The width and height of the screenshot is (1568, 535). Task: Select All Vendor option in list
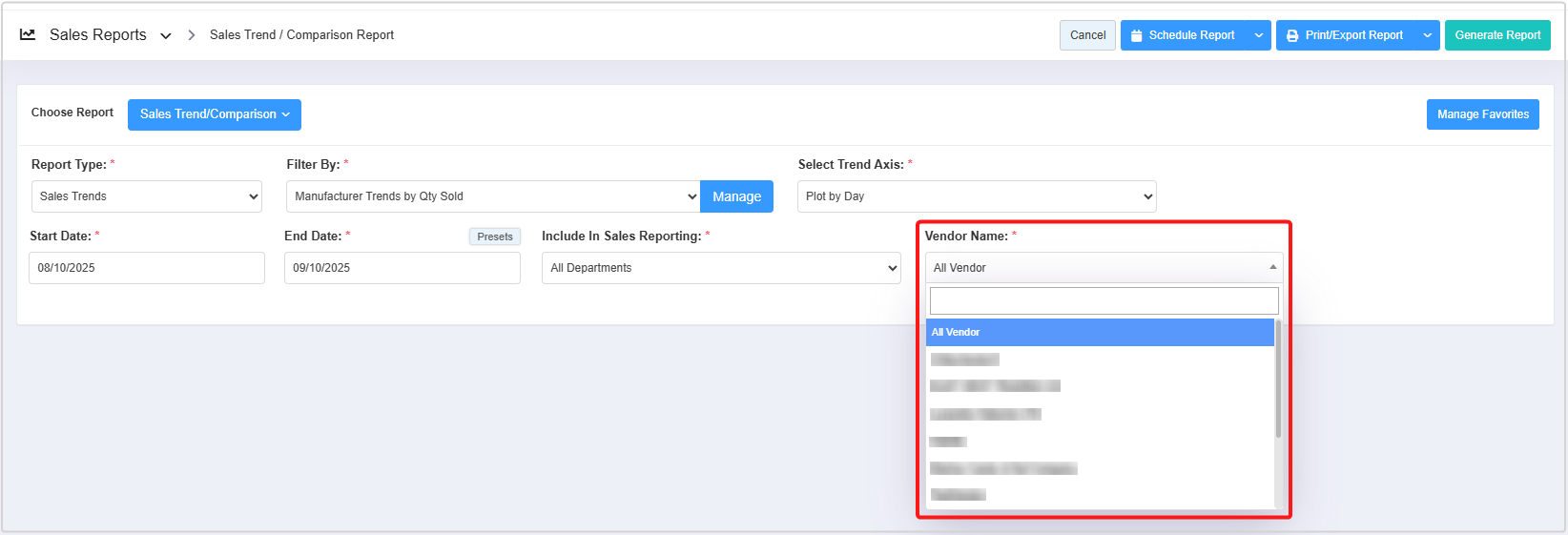(1100, 332)
